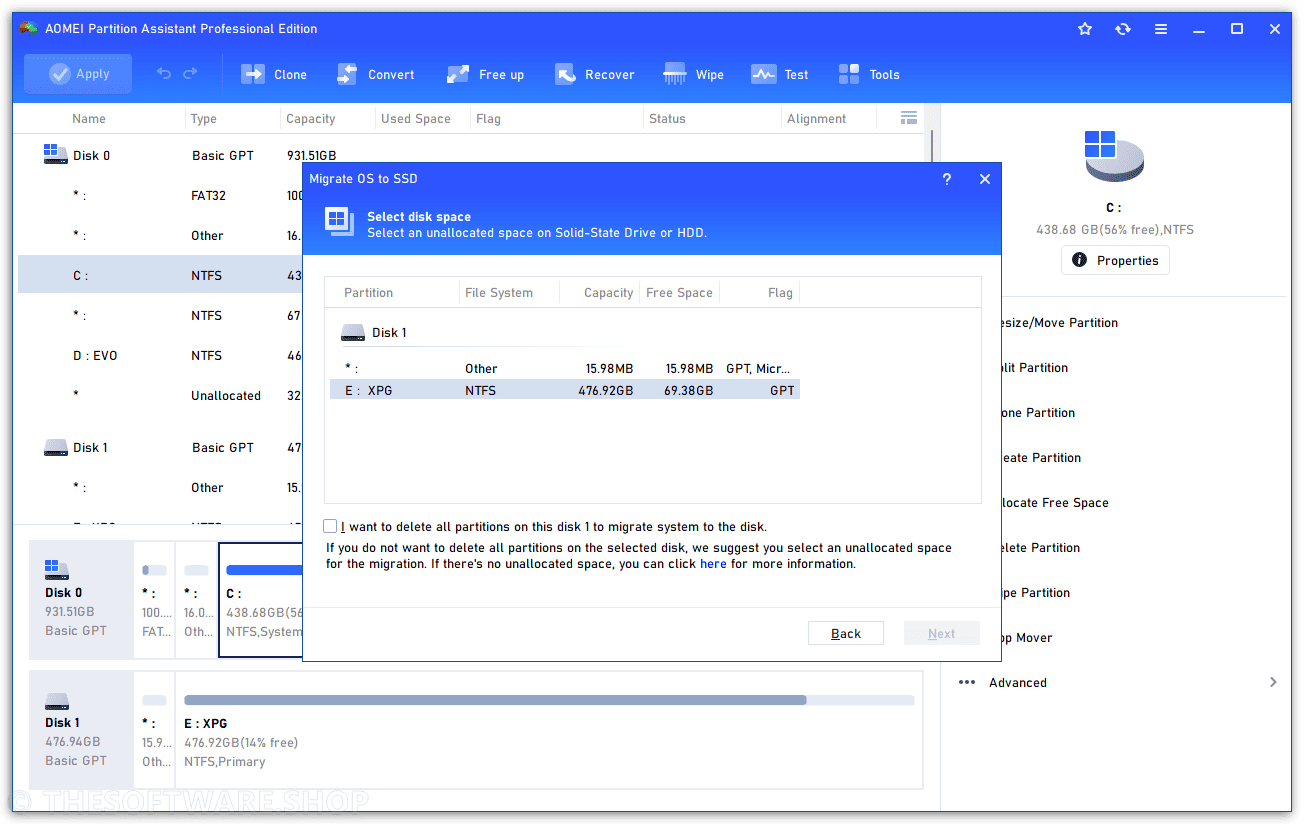Select the C: NTFS row in main list
The image size is (1304, 824).
(x=160, y=275)
